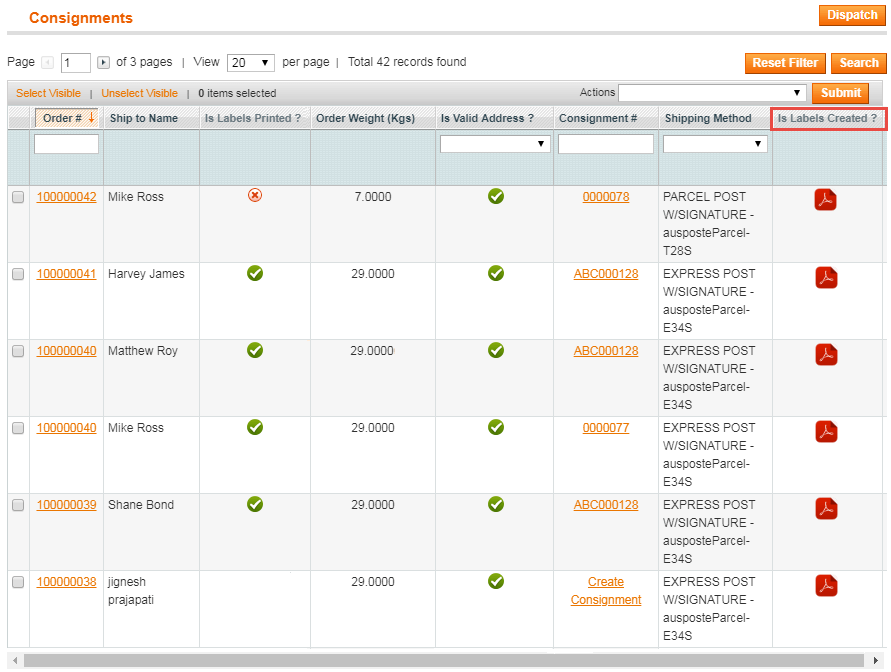
Task: Click valid-address checkmark in consignment 0000077 row
Action: [x=496, y=427]
